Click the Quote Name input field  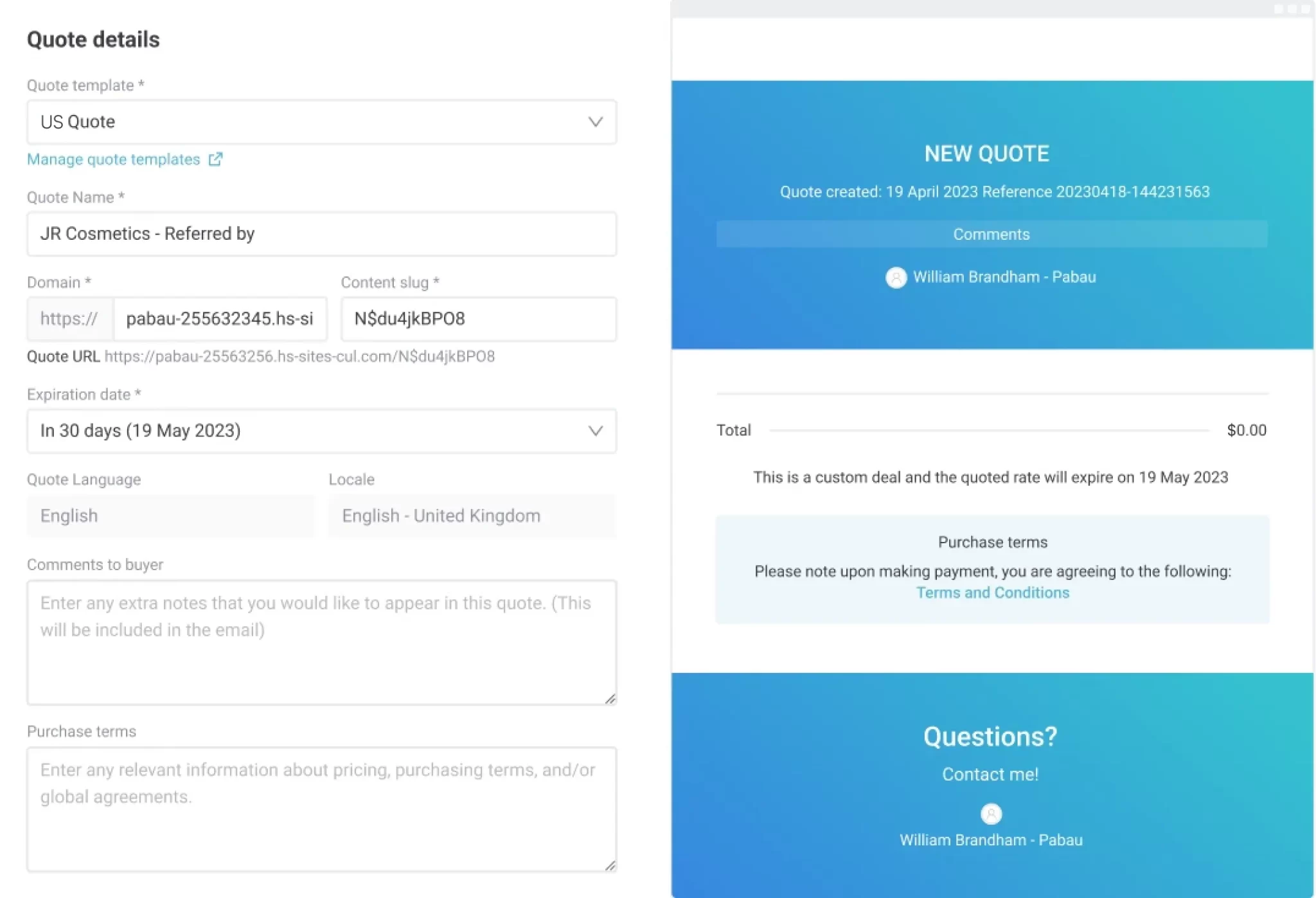[x=321, y=234]
